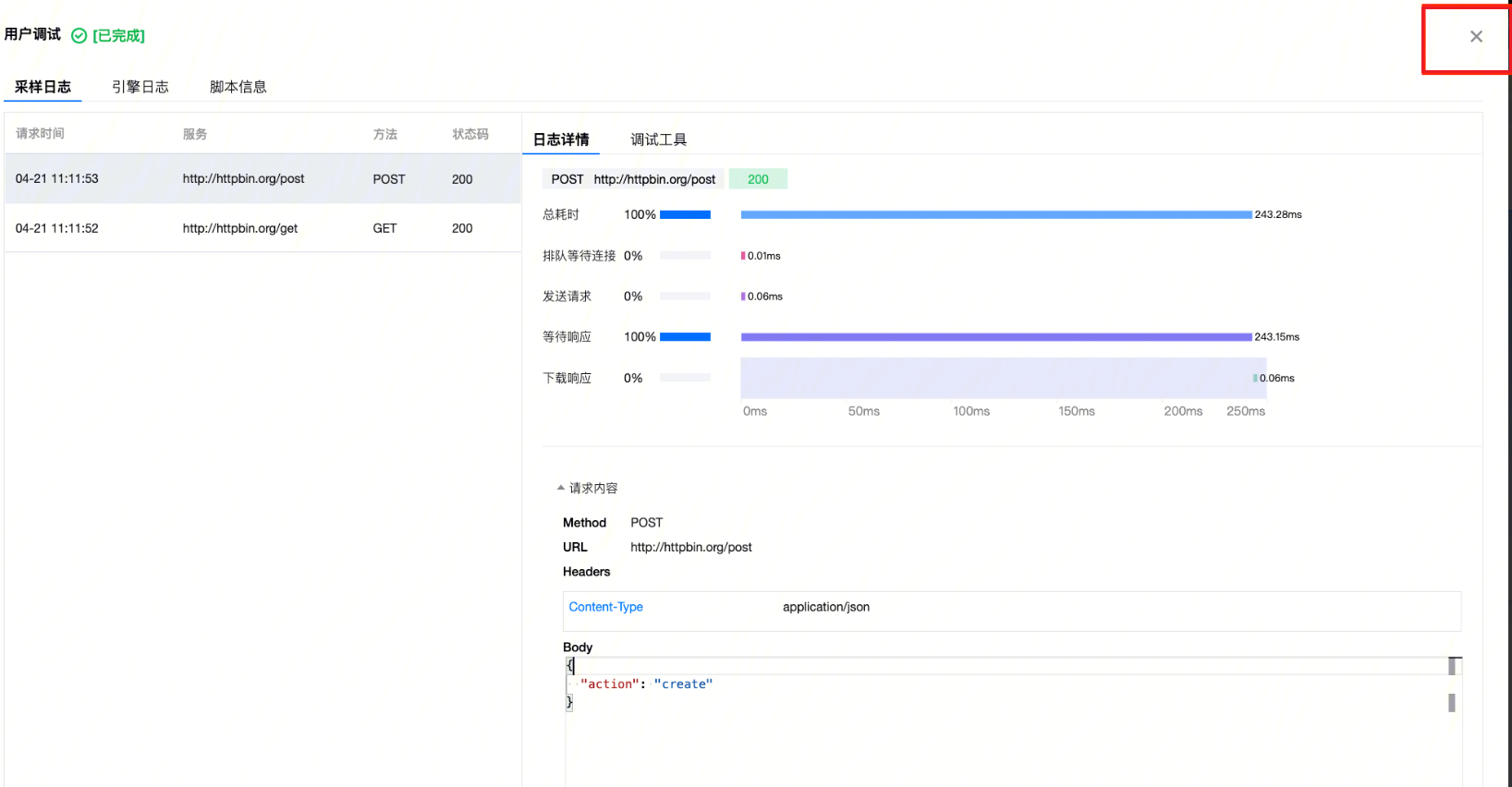The width and height of the screenshot is (1512, 787).
Task: Click the 请求时间 column header
Action: (40, 134)
